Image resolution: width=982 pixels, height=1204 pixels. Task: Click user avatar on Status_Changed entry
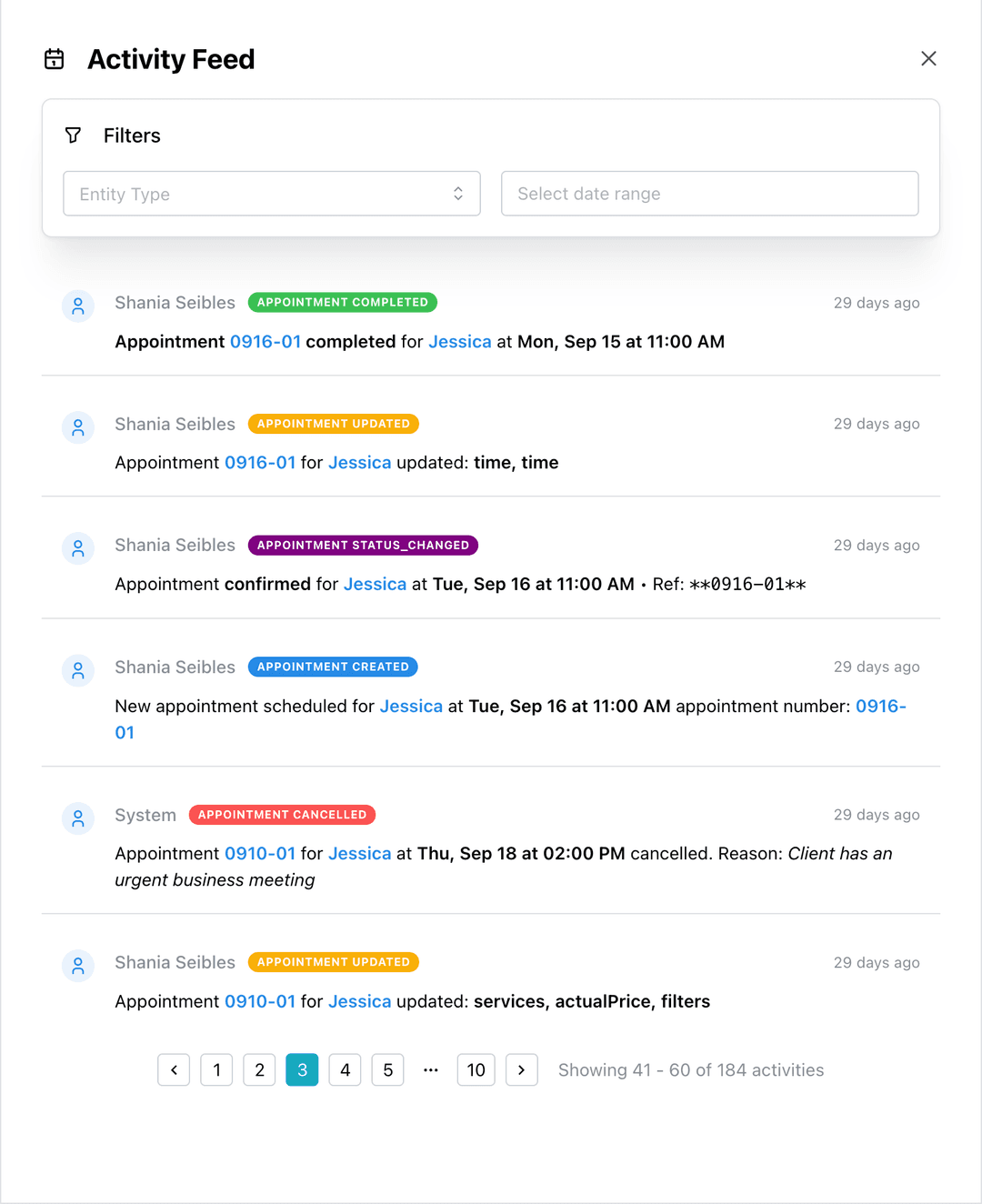pyautogui.click(x=78, y=549)
